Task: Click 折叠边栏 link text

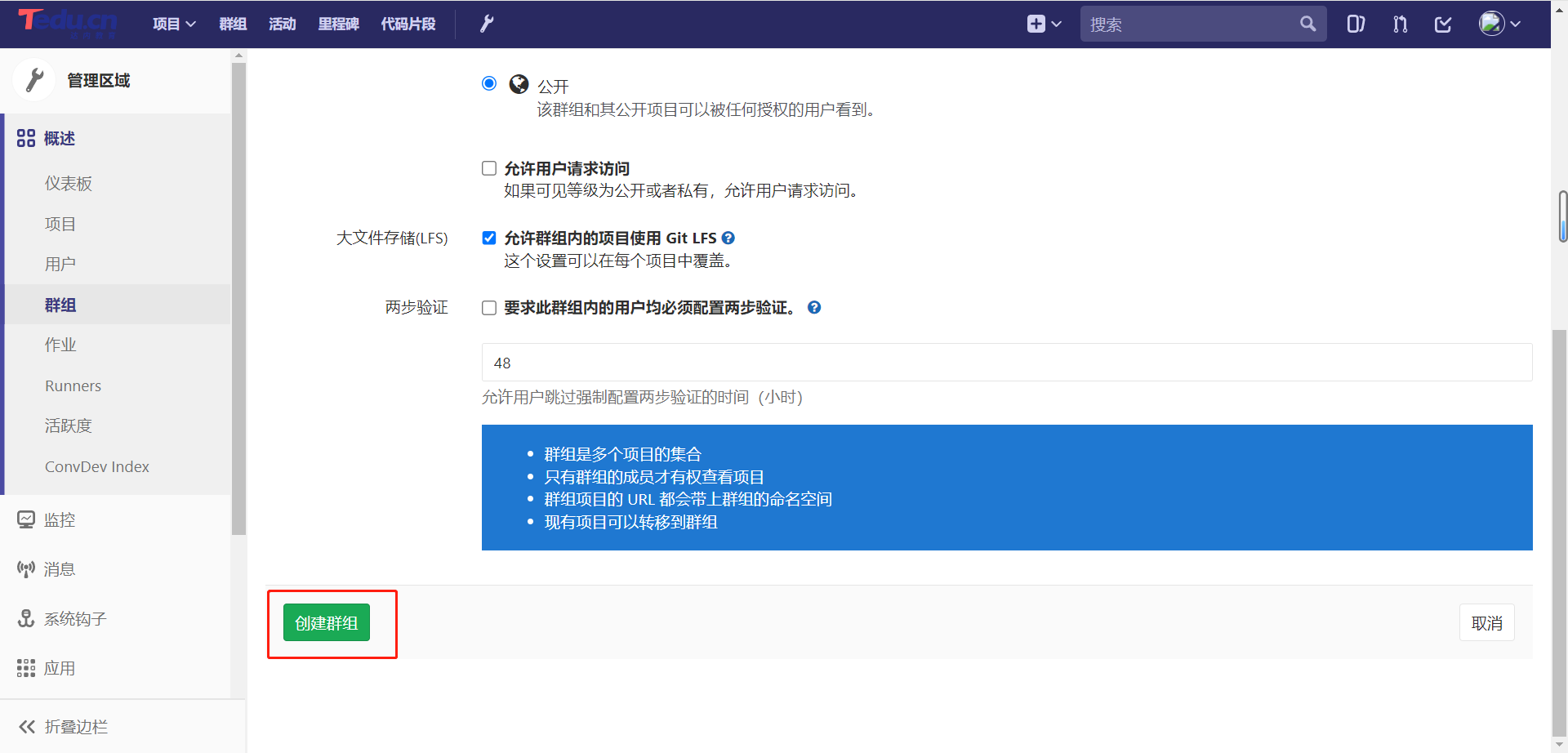Action: click(x=76, y=726)
